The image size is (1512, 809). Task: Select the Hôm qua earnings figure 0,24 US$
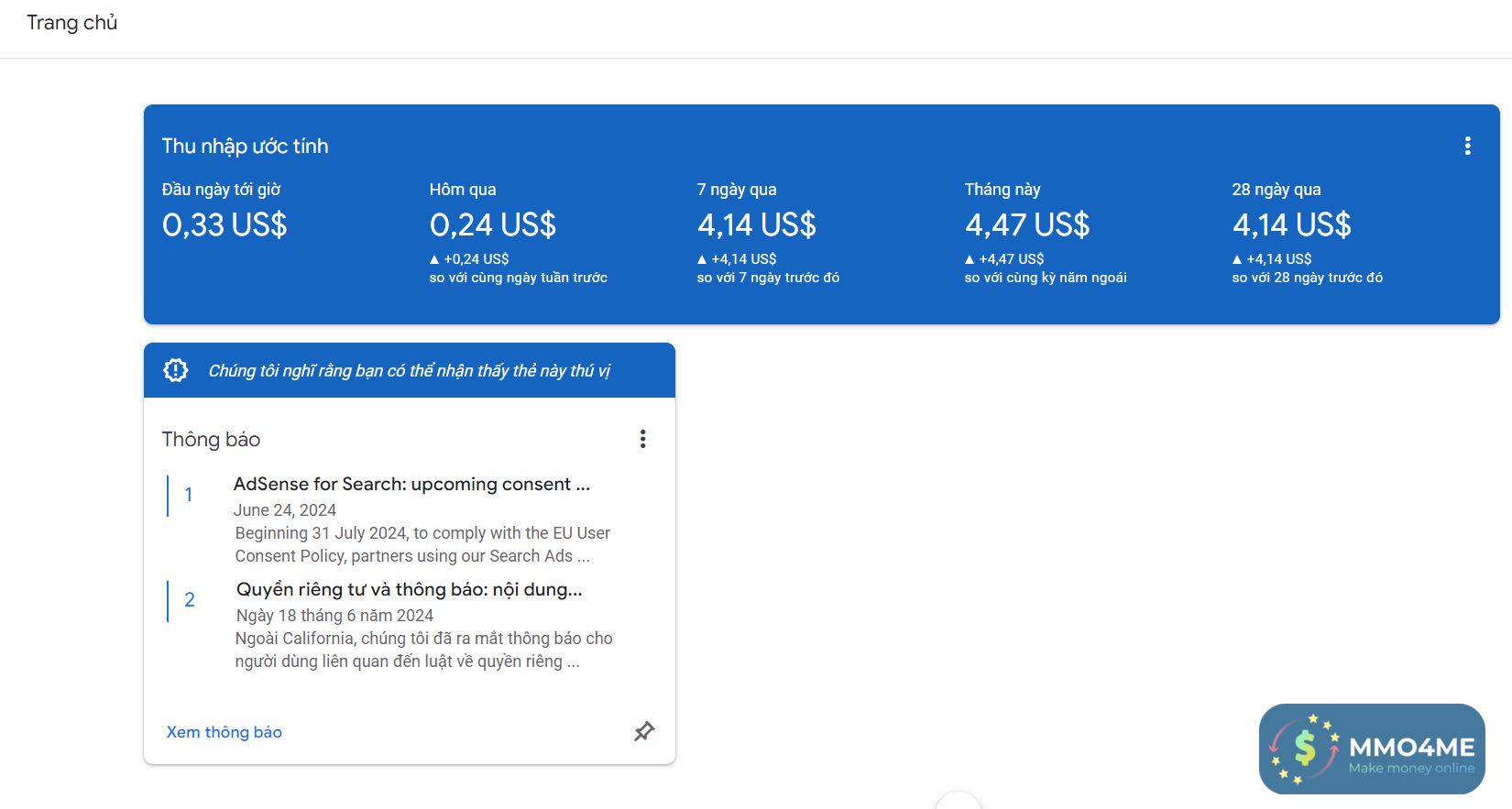493,224
